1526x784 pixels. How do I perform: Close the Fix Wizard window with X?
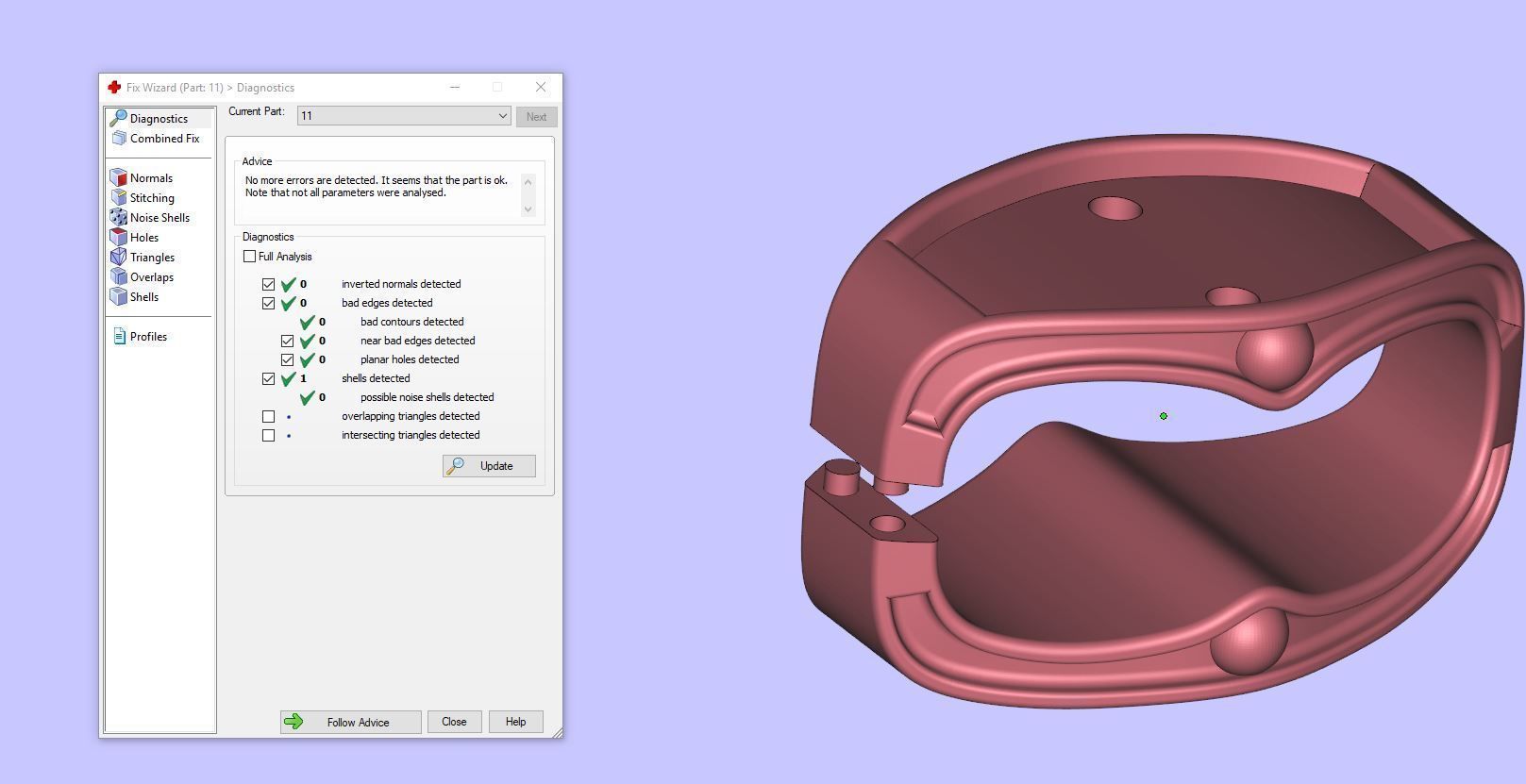coord(541,87)
